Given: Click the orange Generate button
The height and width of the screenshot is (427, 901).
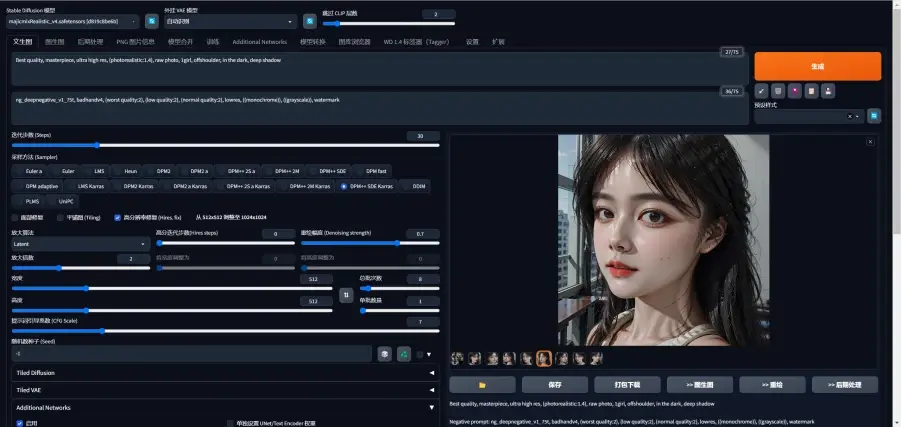Looking at the screenshot, I should pos(817,66).
